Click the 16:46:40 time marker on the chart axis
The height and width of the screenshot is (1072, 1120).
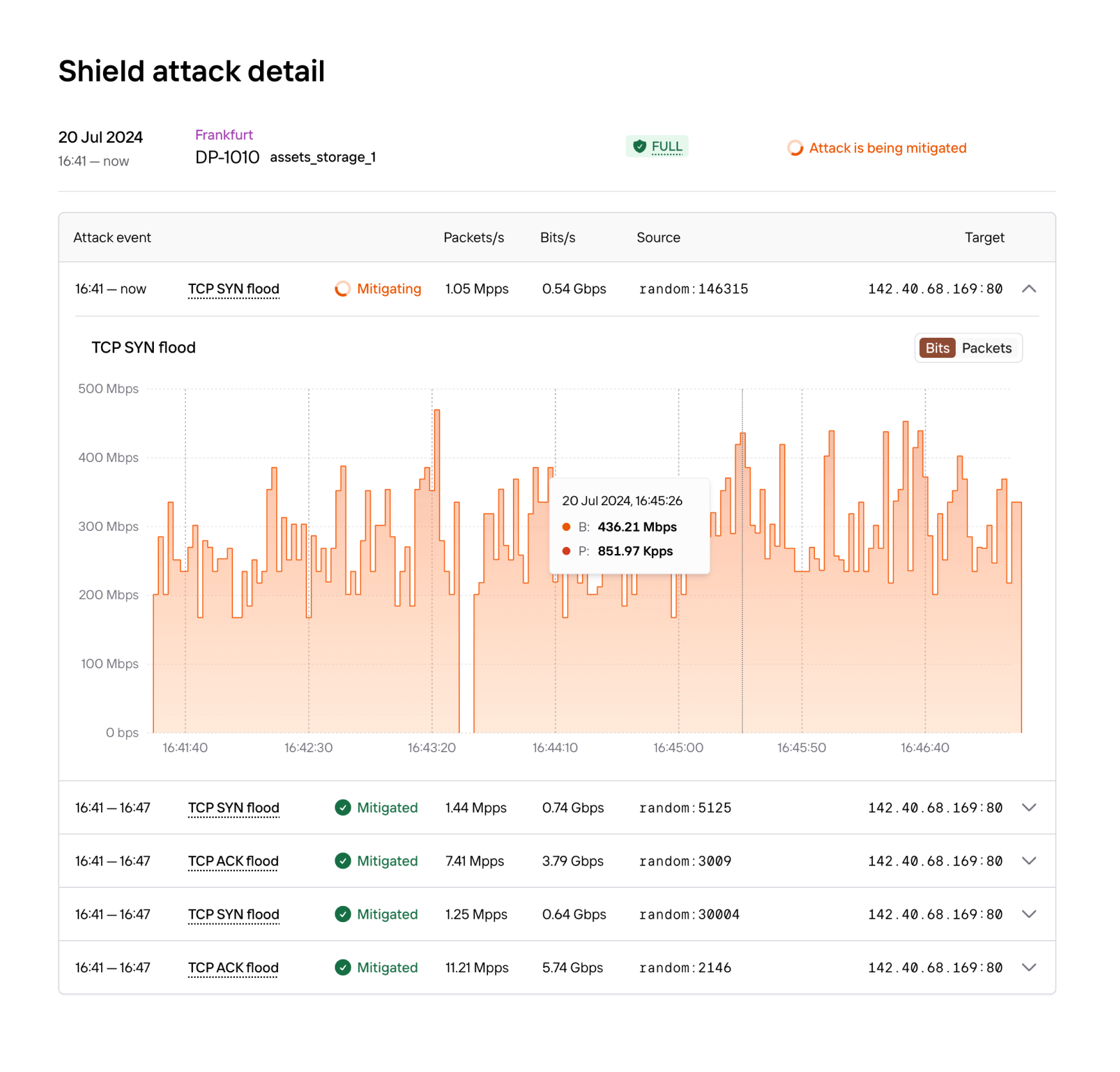[x=925, y=748]
